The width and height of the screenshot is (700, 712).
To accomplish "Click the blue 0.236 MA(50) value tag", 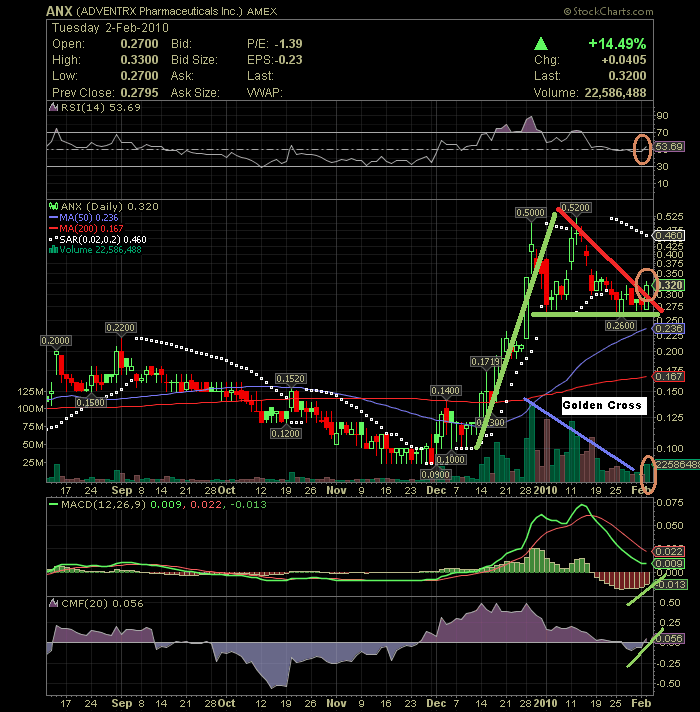I will (x=670, y=328).
